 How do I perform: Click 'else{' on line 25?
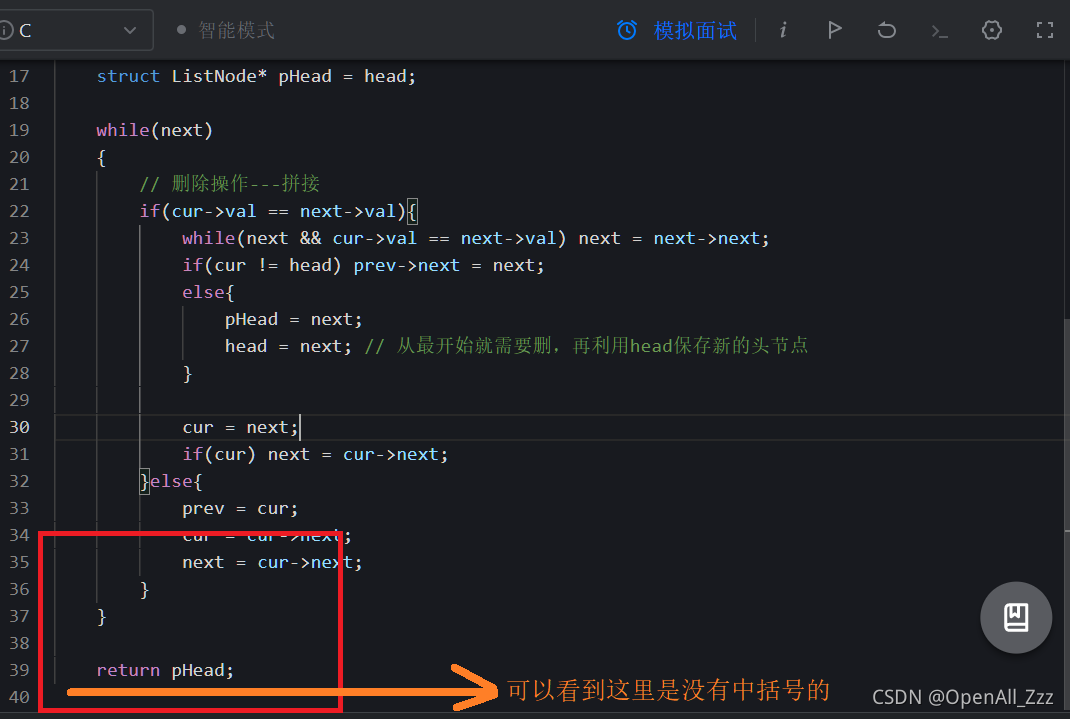[x=208, y=293]
